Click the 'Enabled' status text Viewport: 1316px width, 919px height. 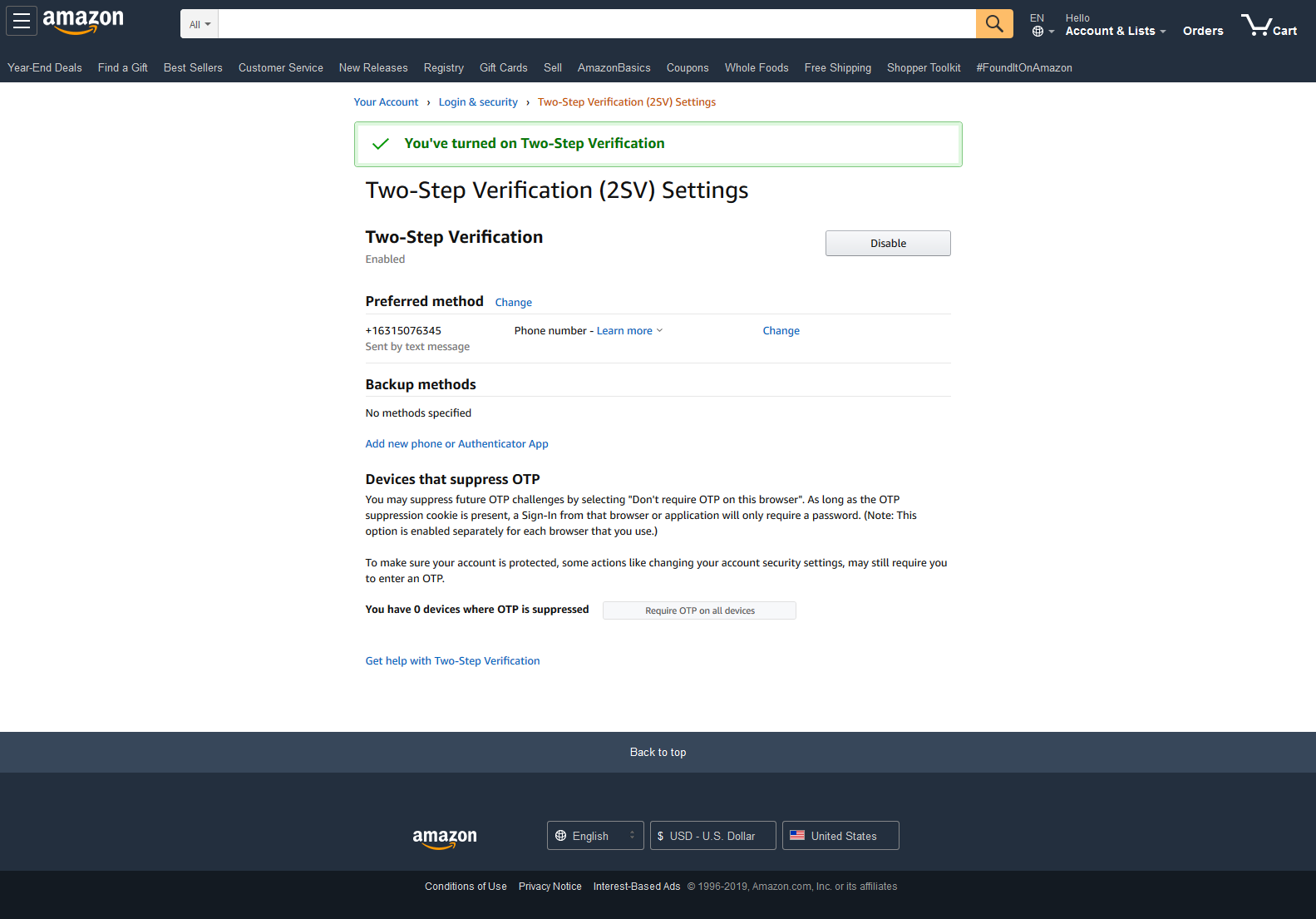[385, 259]
